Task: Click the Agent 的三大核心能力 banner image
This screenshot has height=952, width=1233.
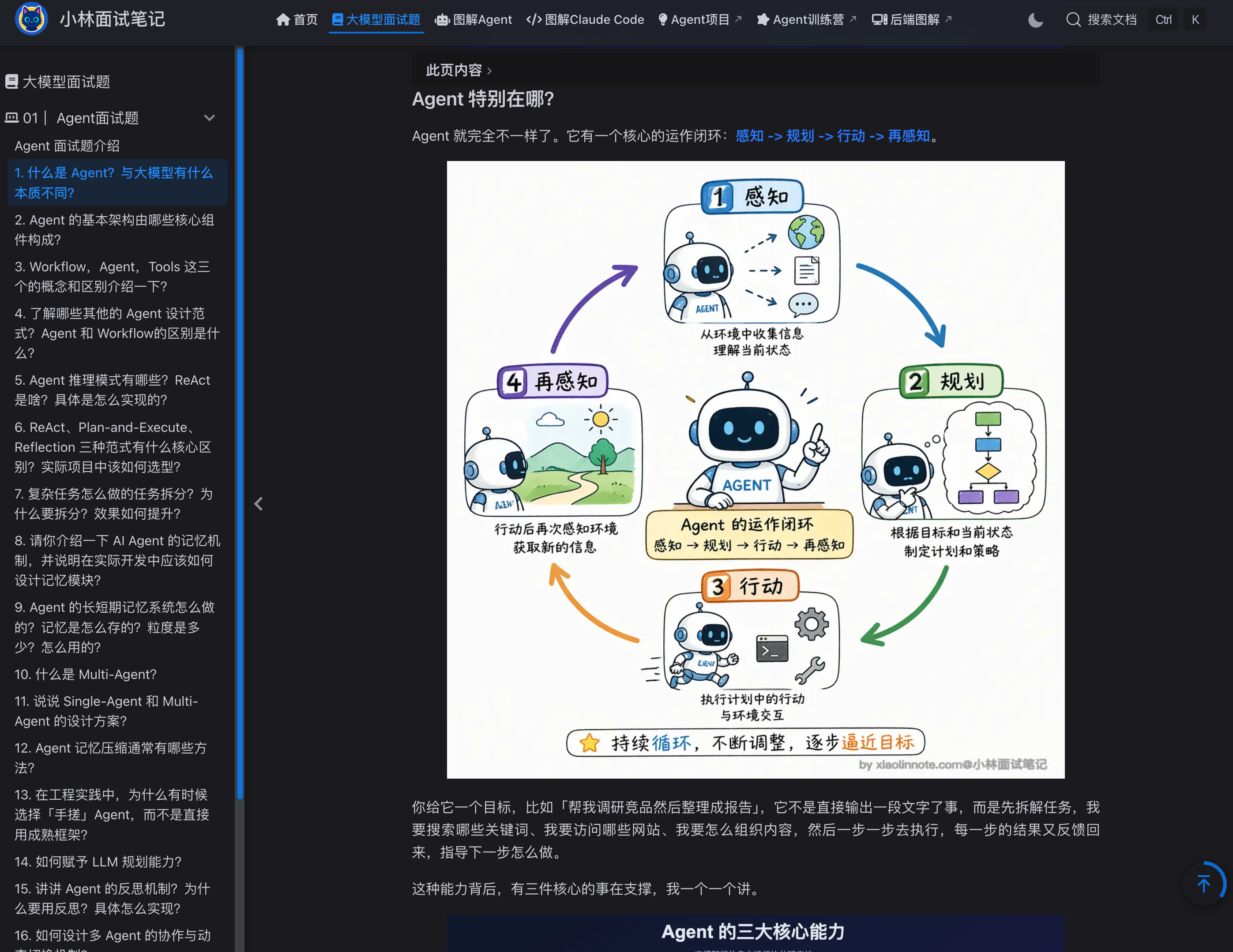Action: click(756, 933)
